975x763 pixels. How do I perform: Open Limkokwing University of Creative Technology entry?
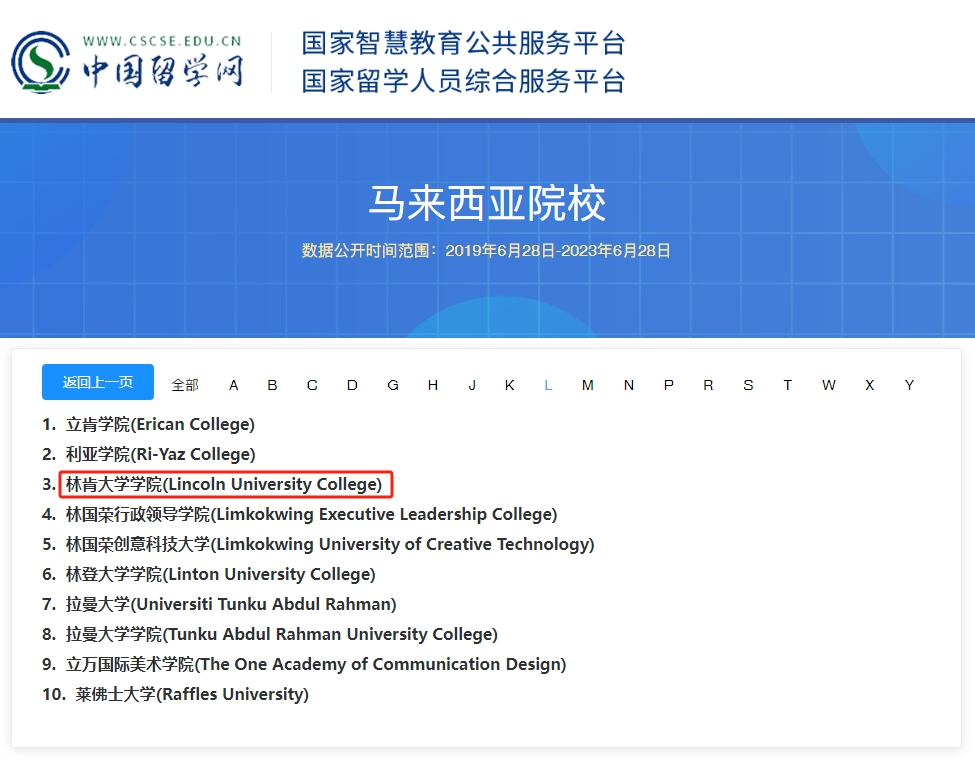pyautogui.click(x=330, y=544)
